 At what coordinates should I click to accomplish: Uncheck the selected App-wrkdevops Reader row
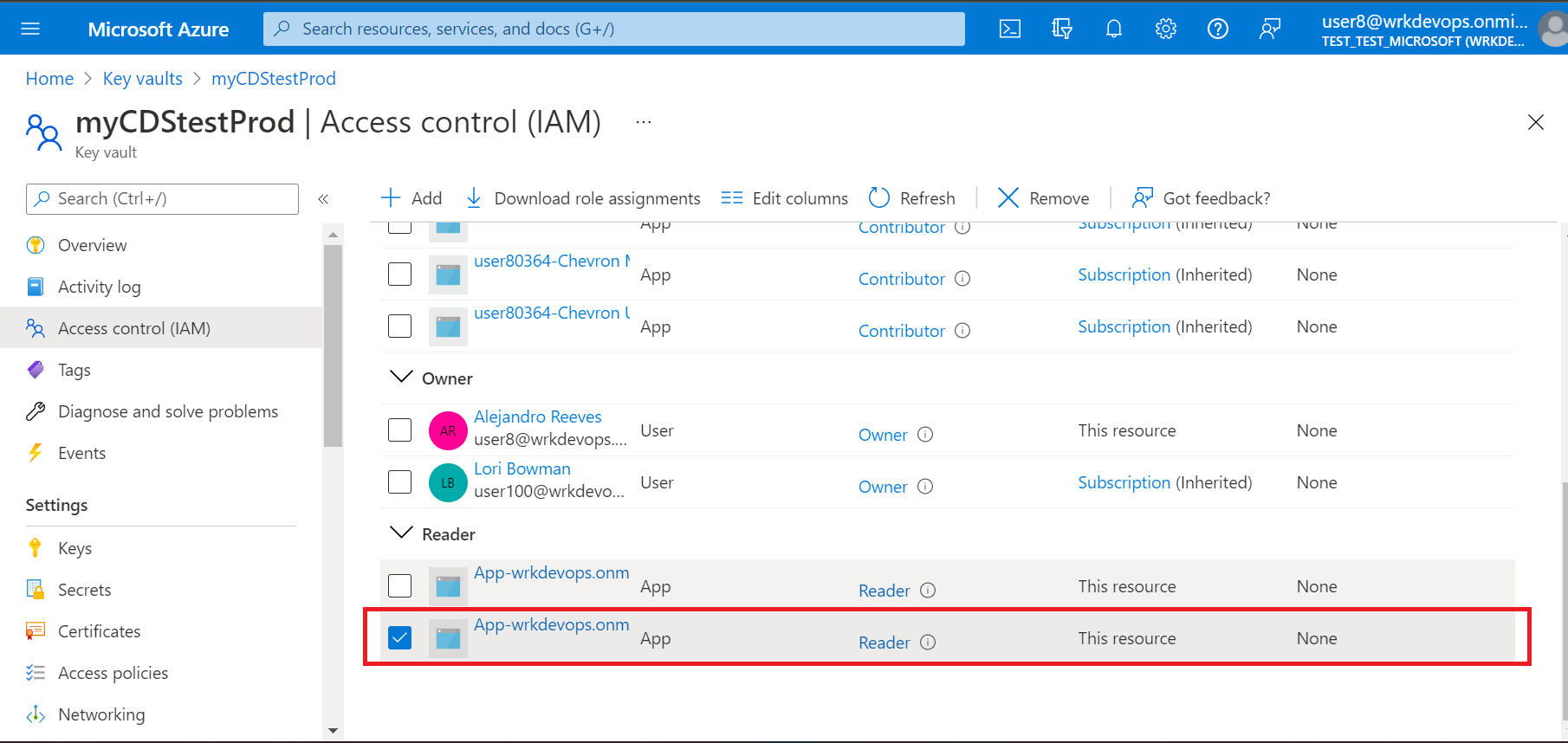click(399, 638)
